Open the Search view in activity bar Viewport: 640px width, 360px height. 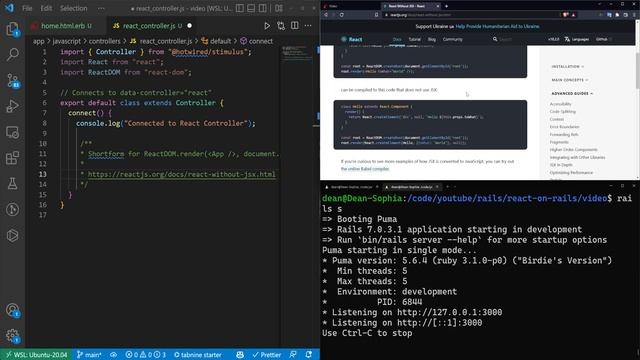click(x=12, y=54)
